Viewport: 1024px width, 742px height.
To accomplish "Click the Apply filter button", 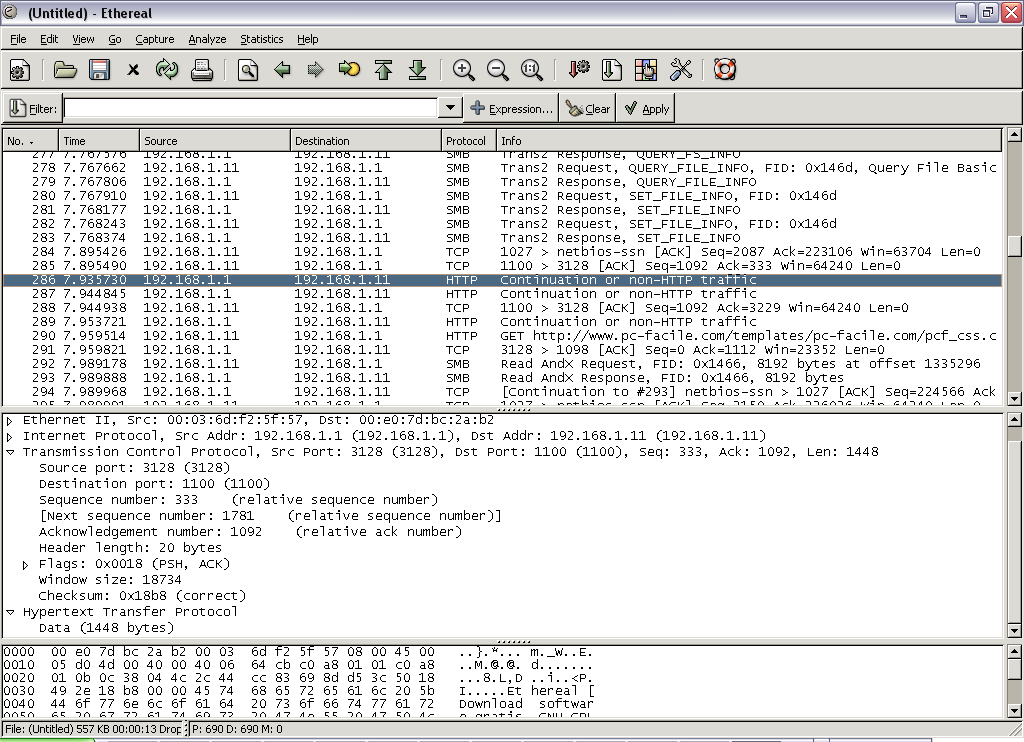I will point(646,109).
